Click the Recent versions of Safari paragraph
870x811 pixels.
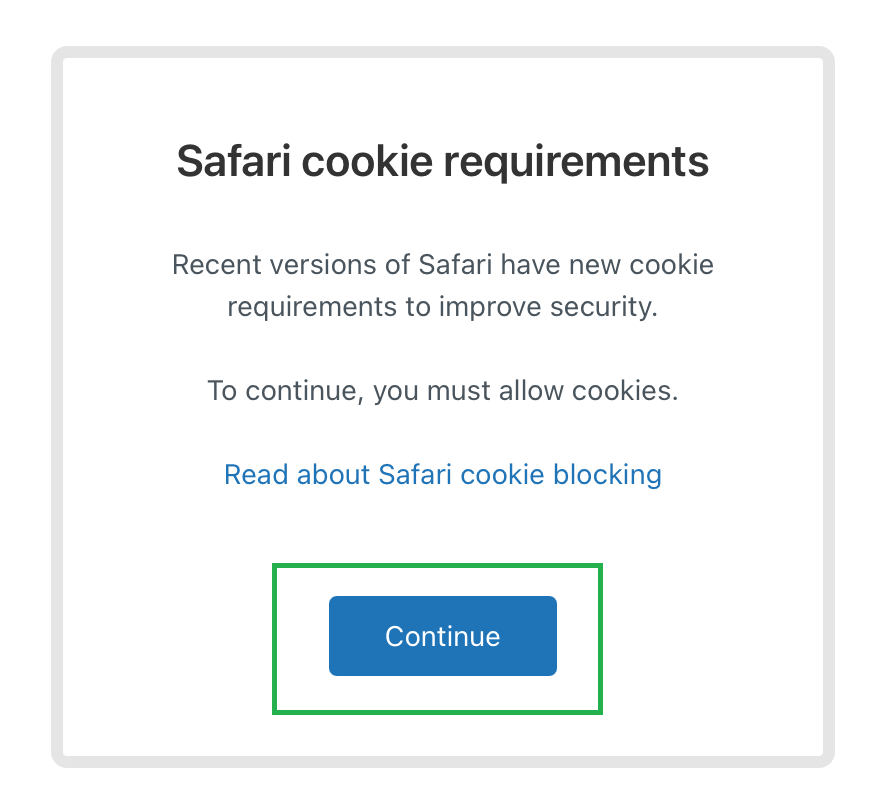443,286
